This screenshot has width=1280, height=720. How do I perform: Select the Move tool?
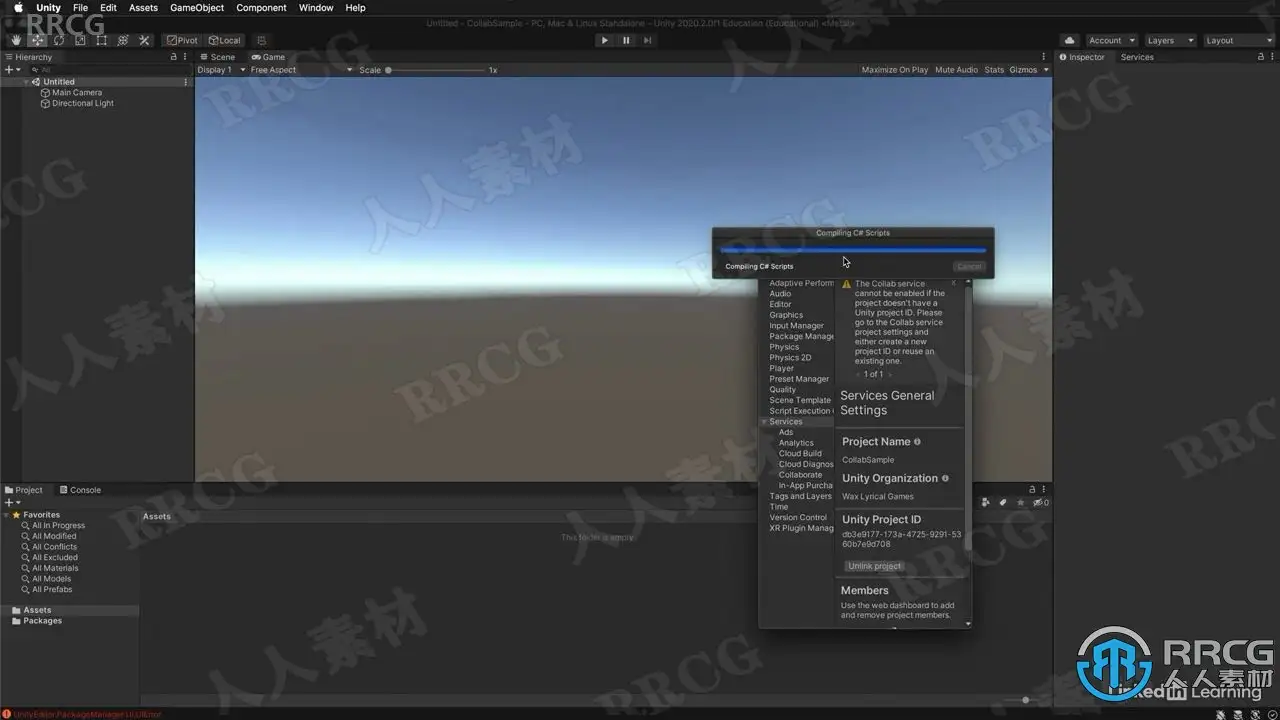pos(37,40)
